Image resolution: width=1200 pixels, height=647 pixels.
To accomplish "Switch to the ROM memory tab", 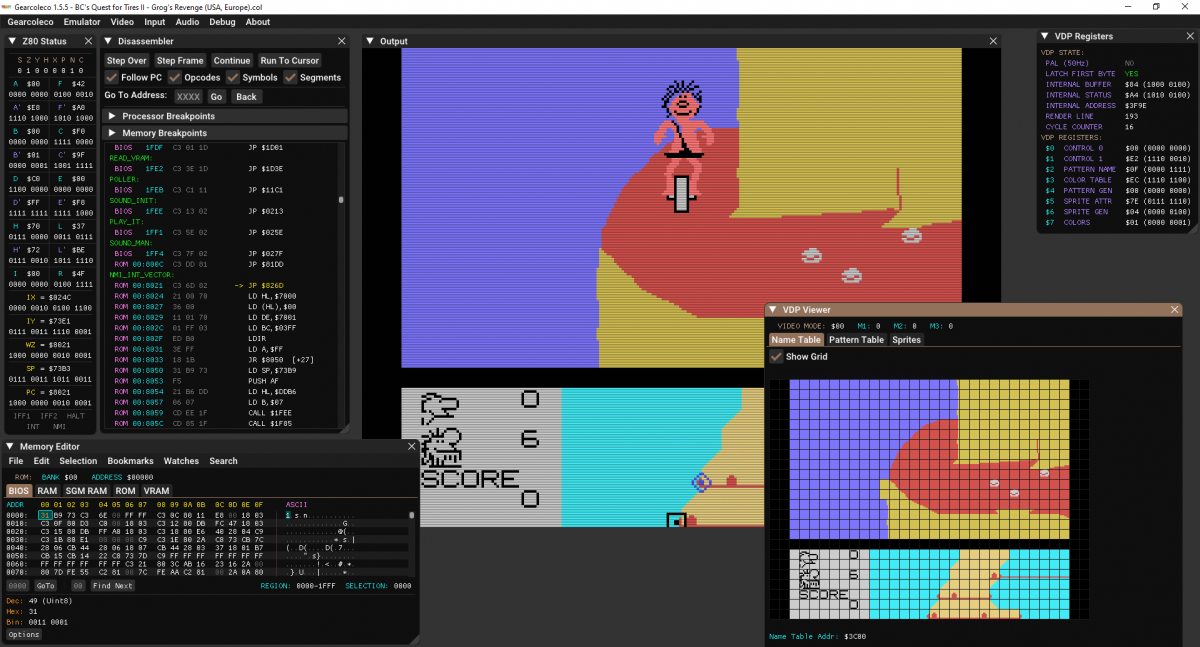I will click(125, 491).
